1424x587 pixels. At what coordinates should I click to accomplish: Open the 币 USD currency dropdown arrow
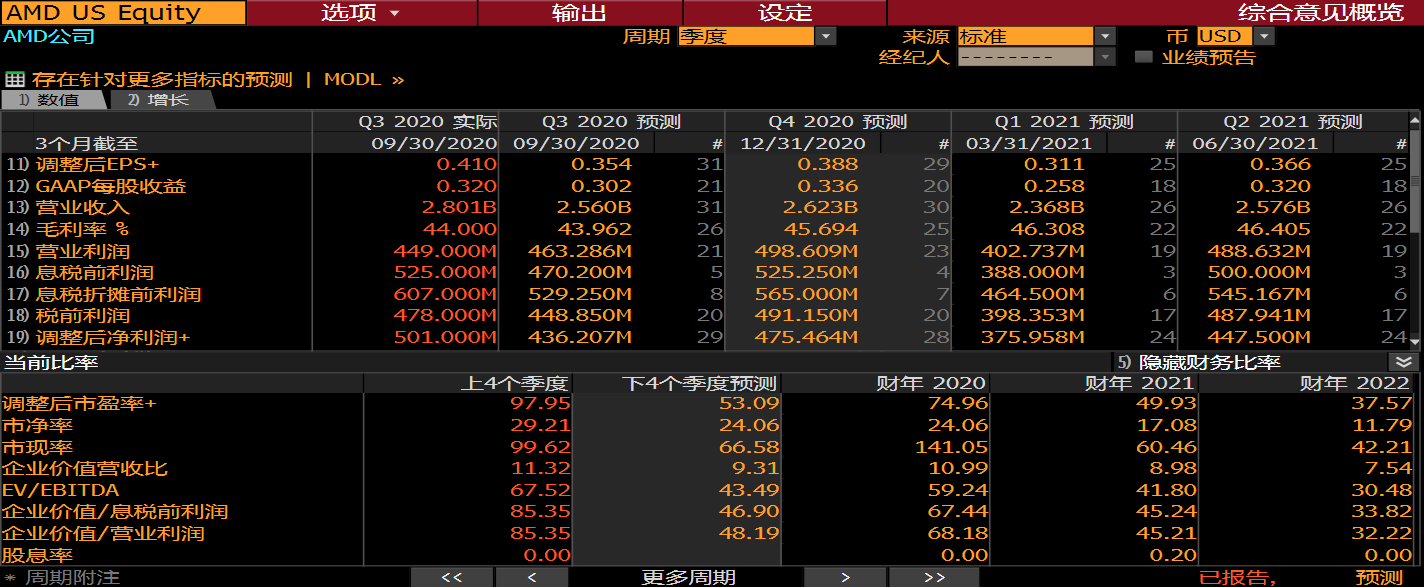pyautogui.click(x=1265, y=36)
